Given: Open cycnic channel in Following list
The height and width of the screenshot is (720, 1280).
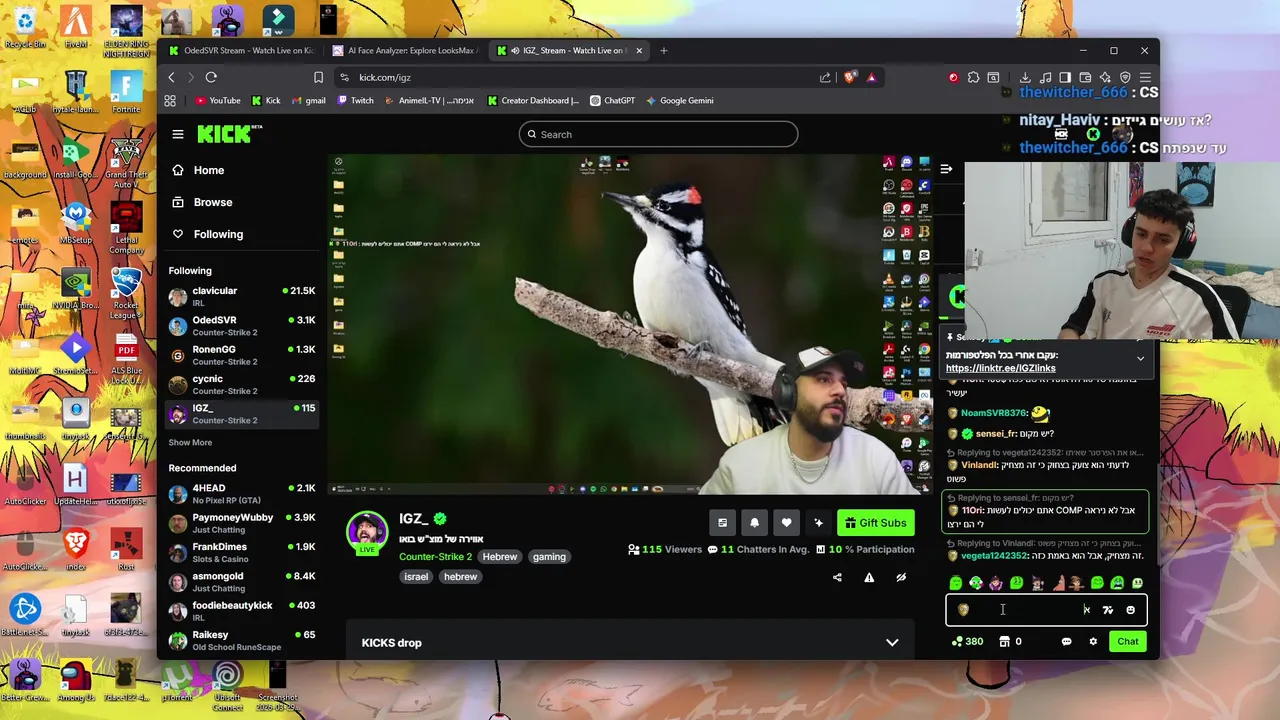Looking at the screenshot, I should pyautogui.click(x=241, y=384).
